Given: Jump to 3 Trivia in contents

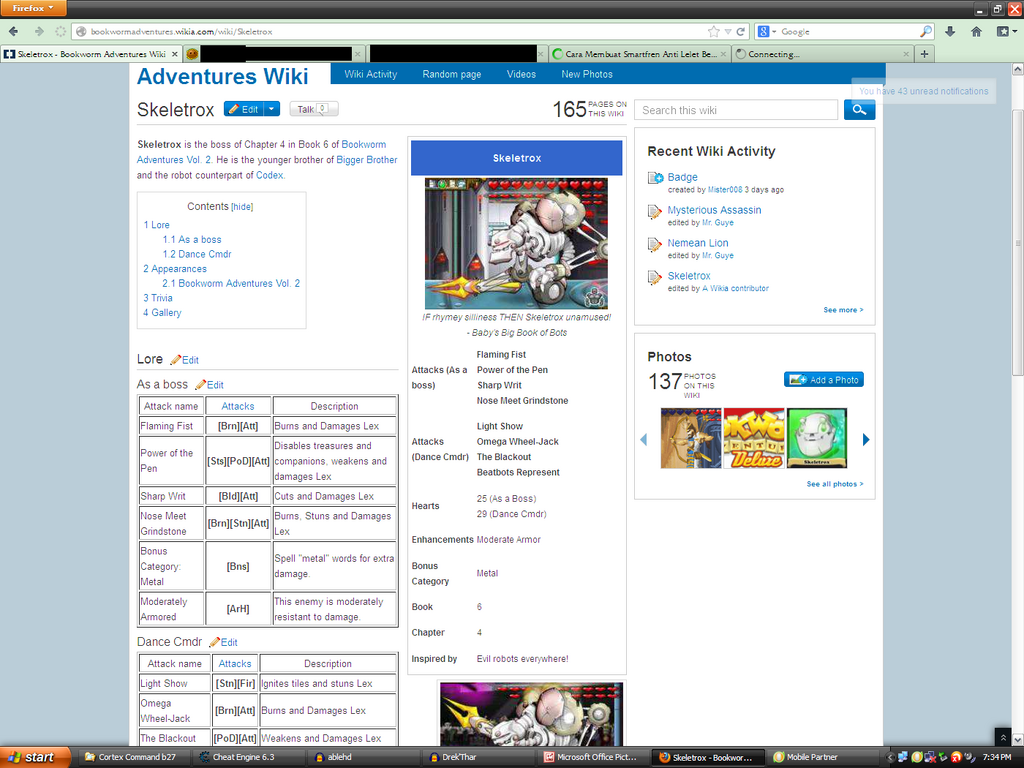Looking at the screenshot, I should tap(158, 298).
